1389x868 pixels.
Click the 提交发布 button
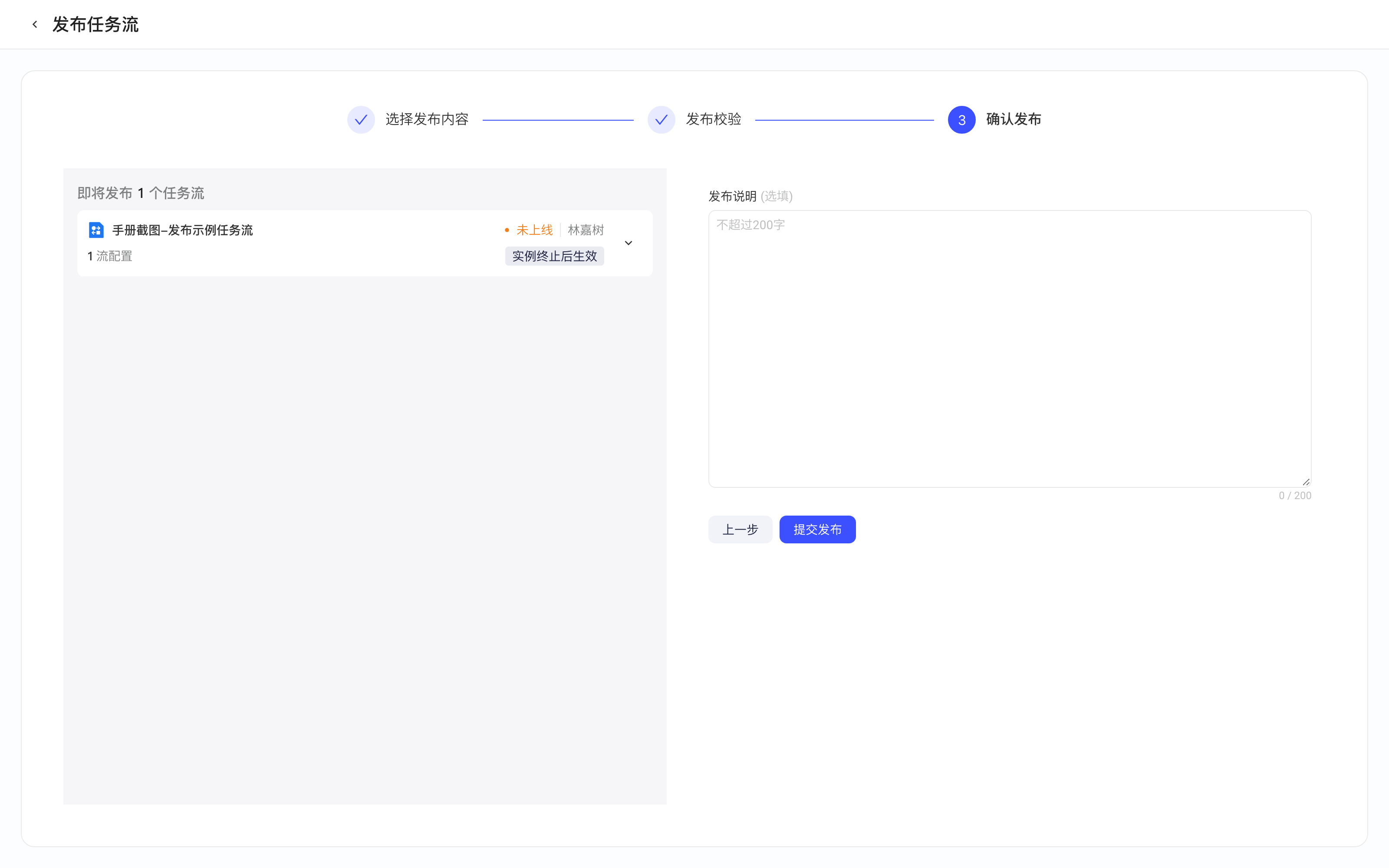817,529
